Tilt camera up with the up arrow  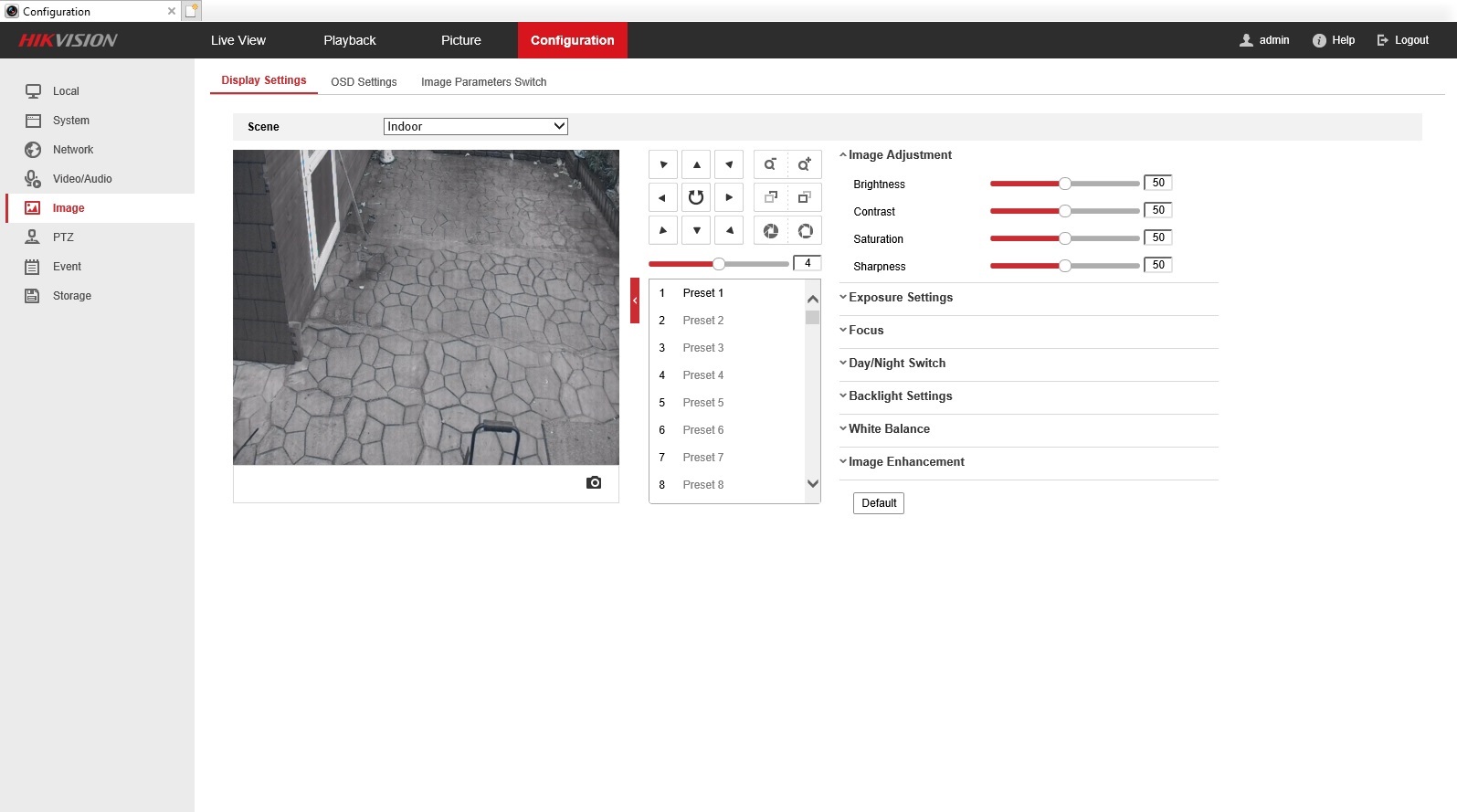[x=696, y=164]
